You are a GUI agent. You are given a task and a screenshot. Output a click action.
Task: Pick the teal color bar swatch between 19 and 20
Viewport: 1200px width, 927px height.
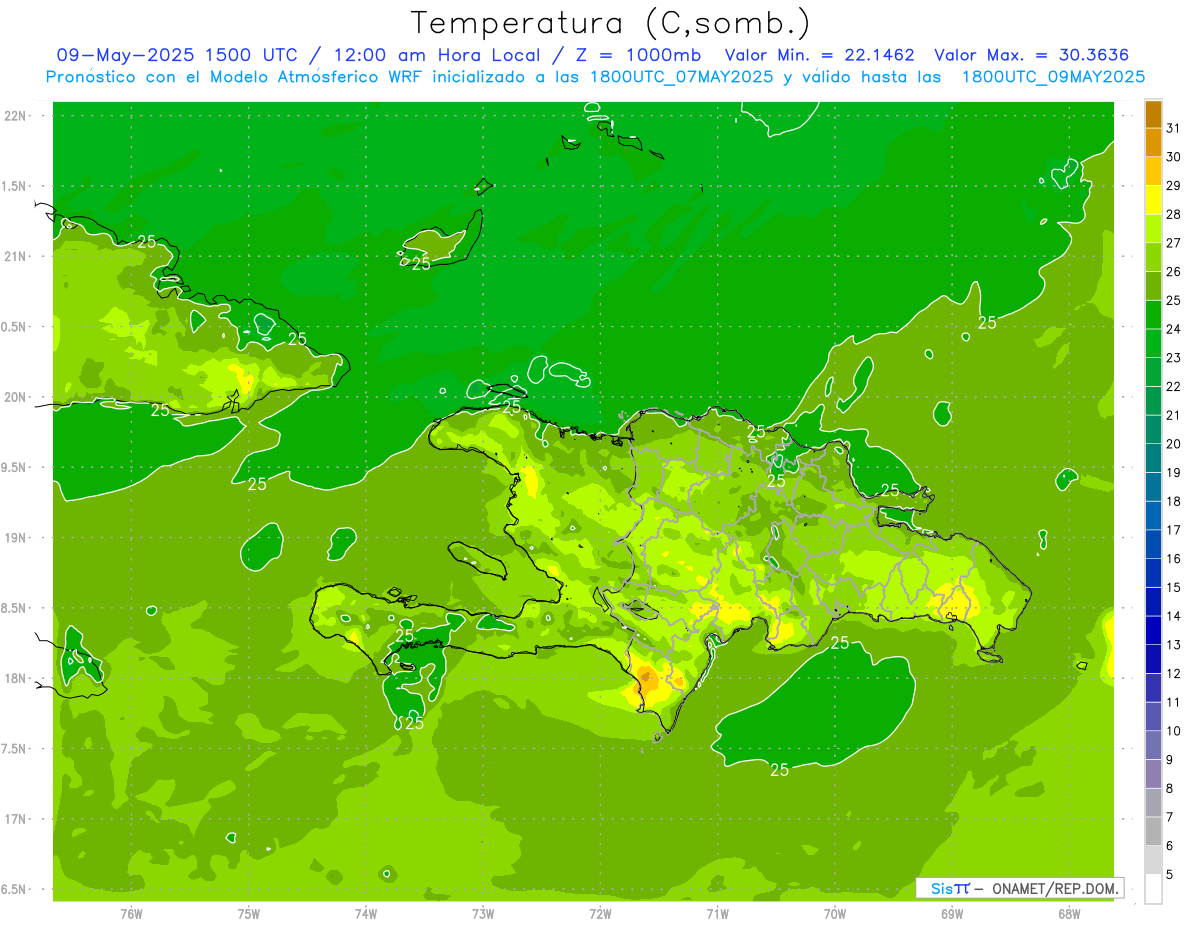click(1153, 459)
